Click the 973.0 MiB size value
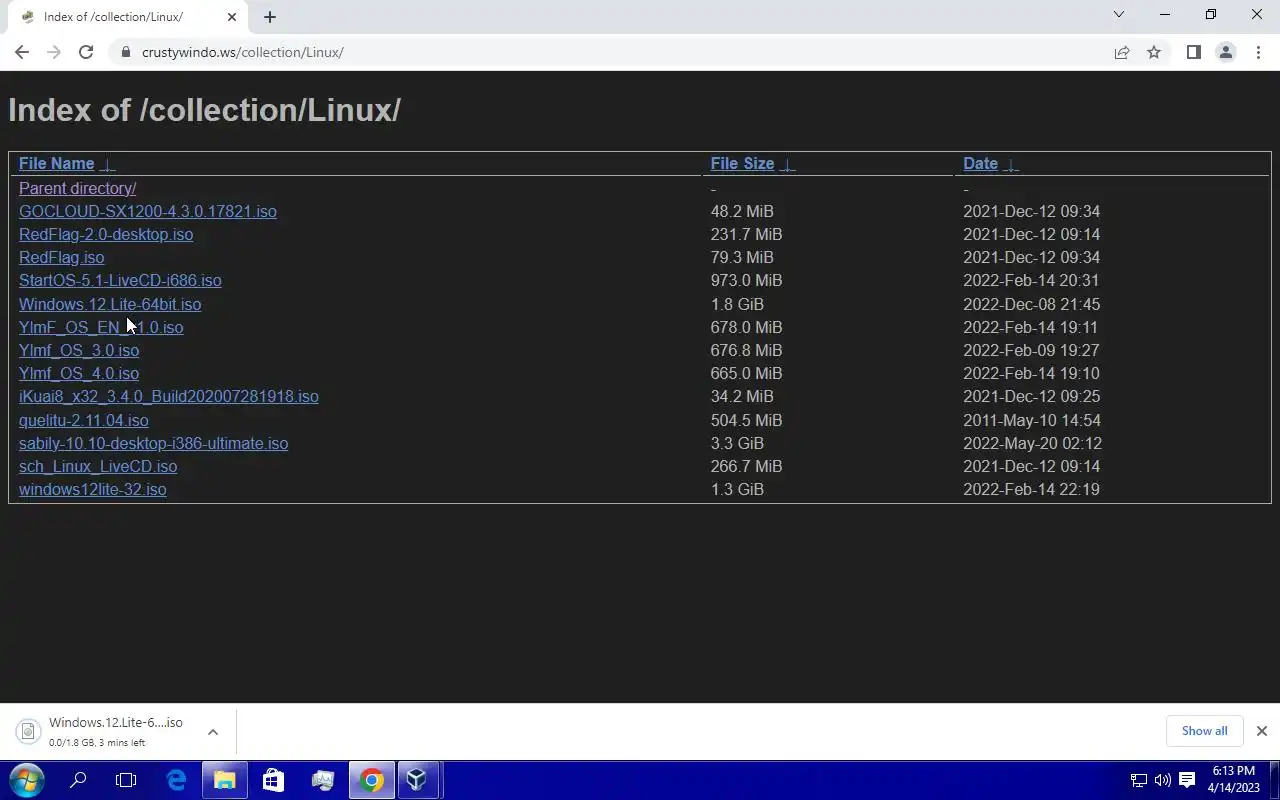 click(x=746, y=281)
